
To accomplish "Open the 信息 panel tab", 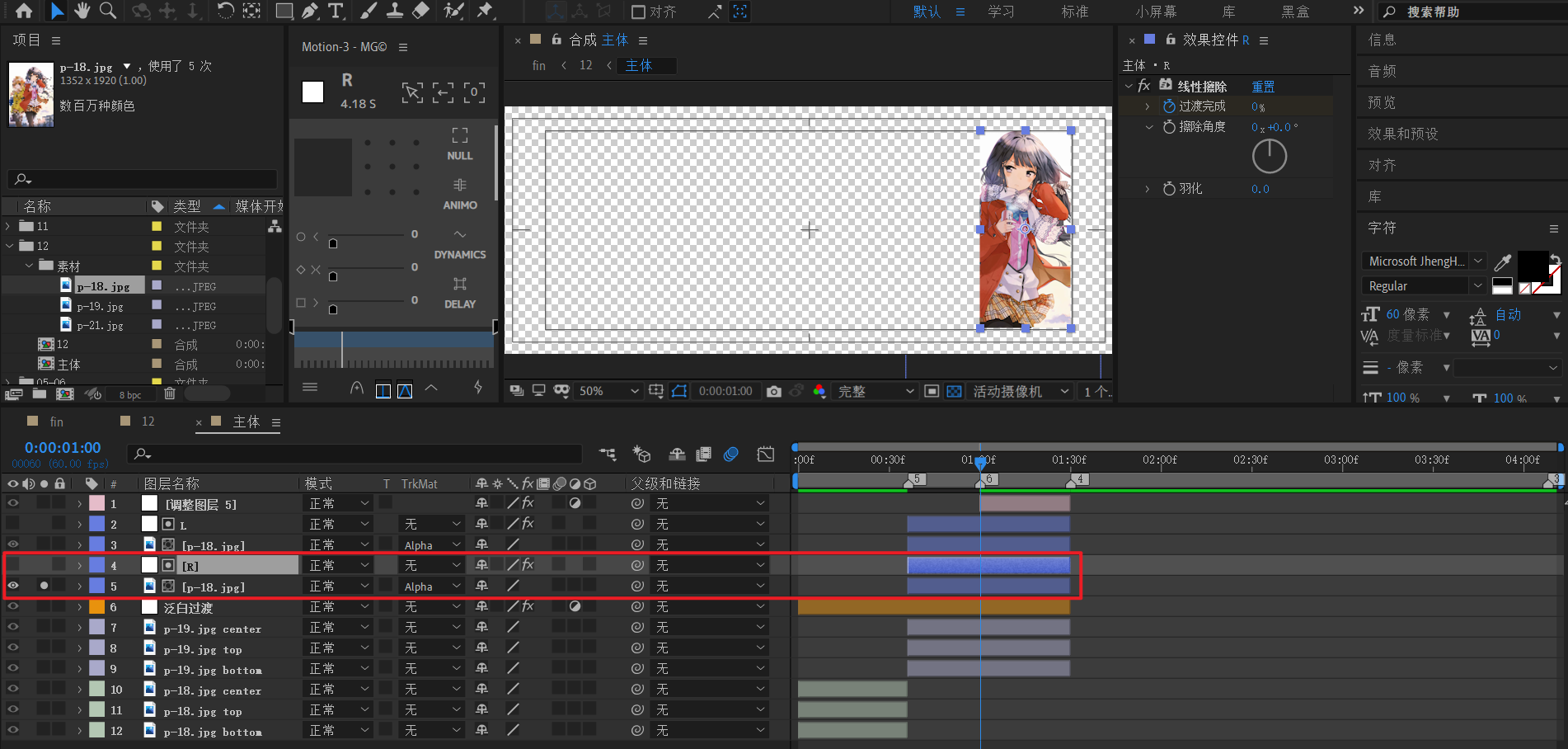I will pos(1382,40).
